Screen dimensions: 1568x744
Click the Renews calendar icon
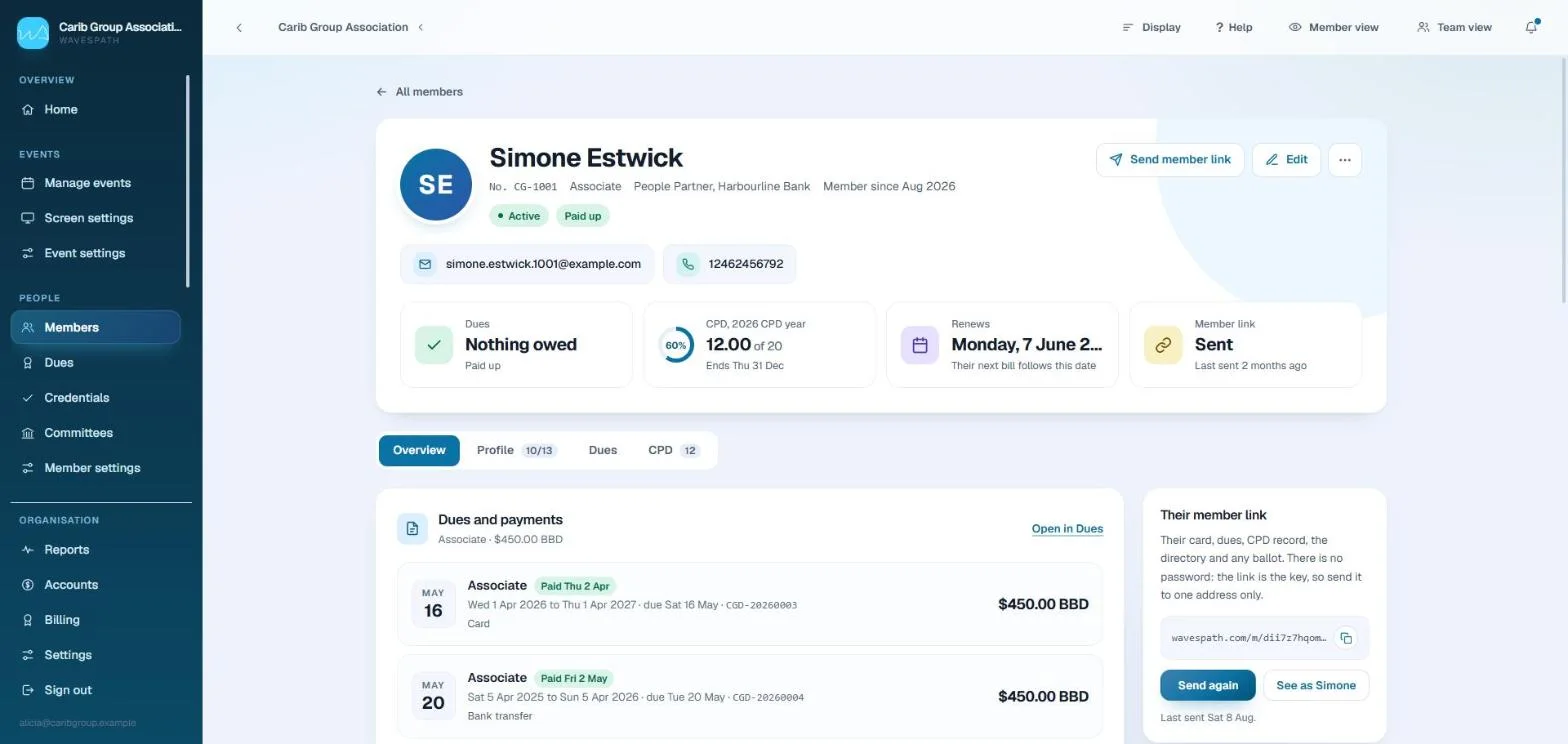tap(920, 345)
